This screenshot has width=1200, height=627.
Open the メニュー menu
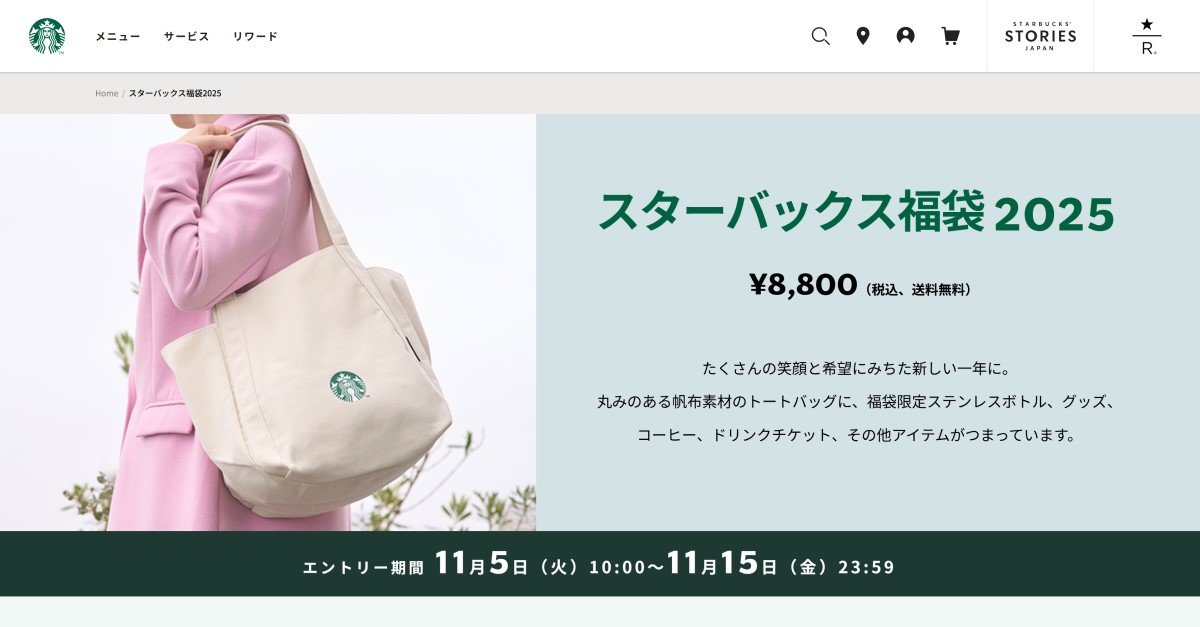[x=118, y=36]
